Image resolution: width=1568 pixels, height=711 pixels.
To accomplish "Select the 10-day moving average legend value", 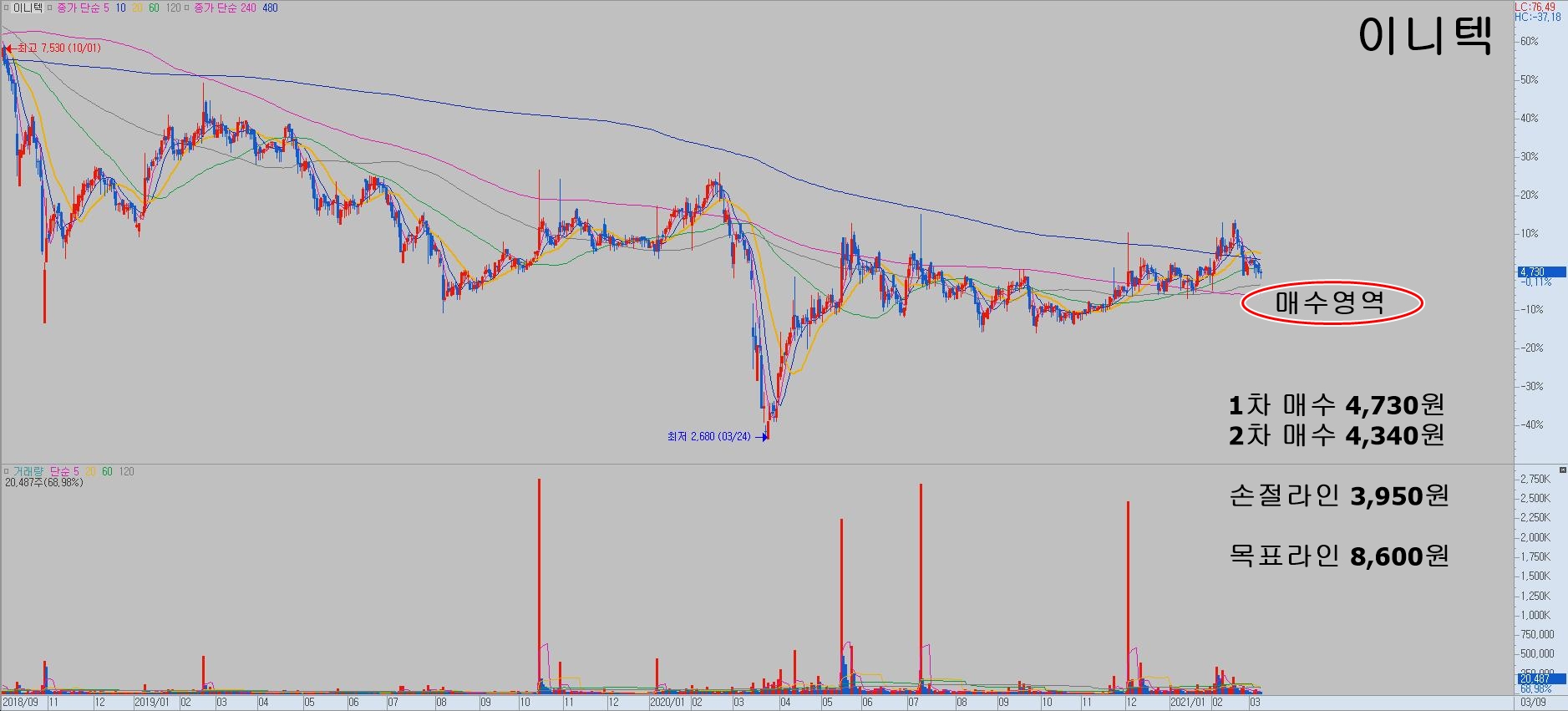I will tap(121, 8).
